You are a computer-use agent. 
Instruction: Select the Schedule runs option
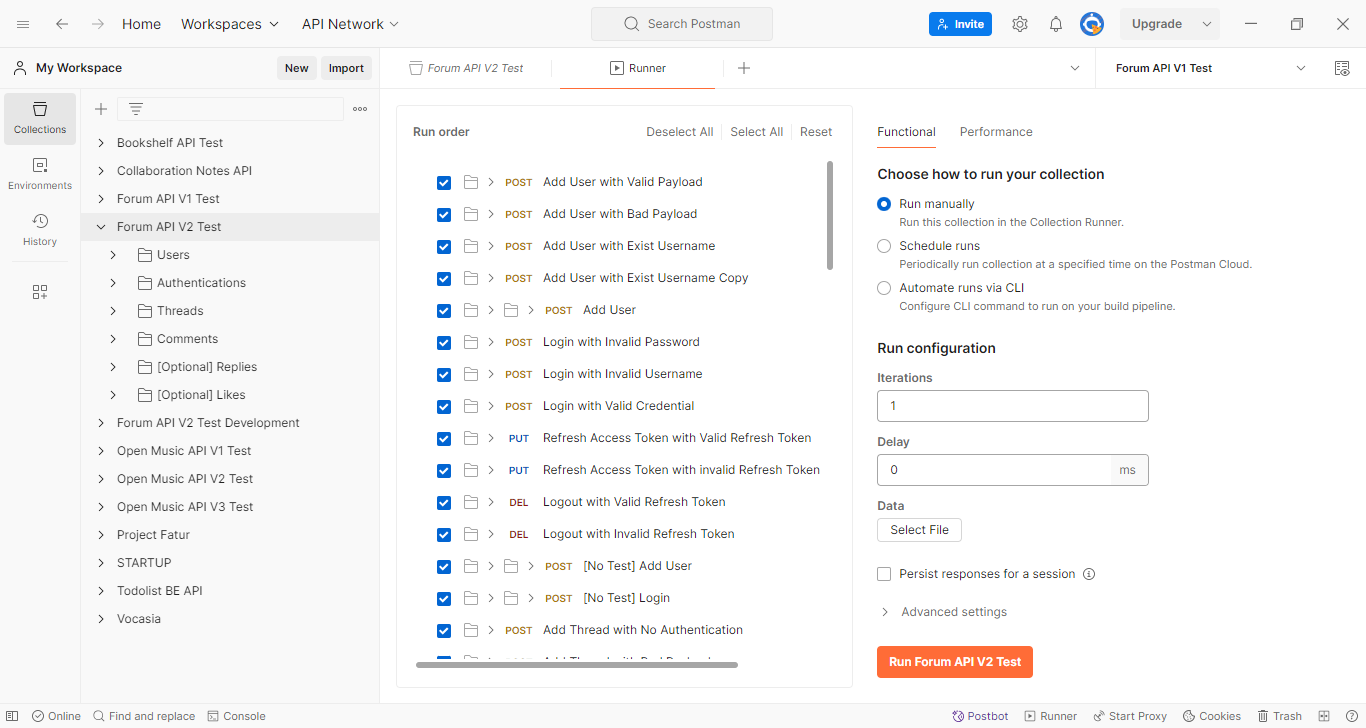(x=884, y=246)
